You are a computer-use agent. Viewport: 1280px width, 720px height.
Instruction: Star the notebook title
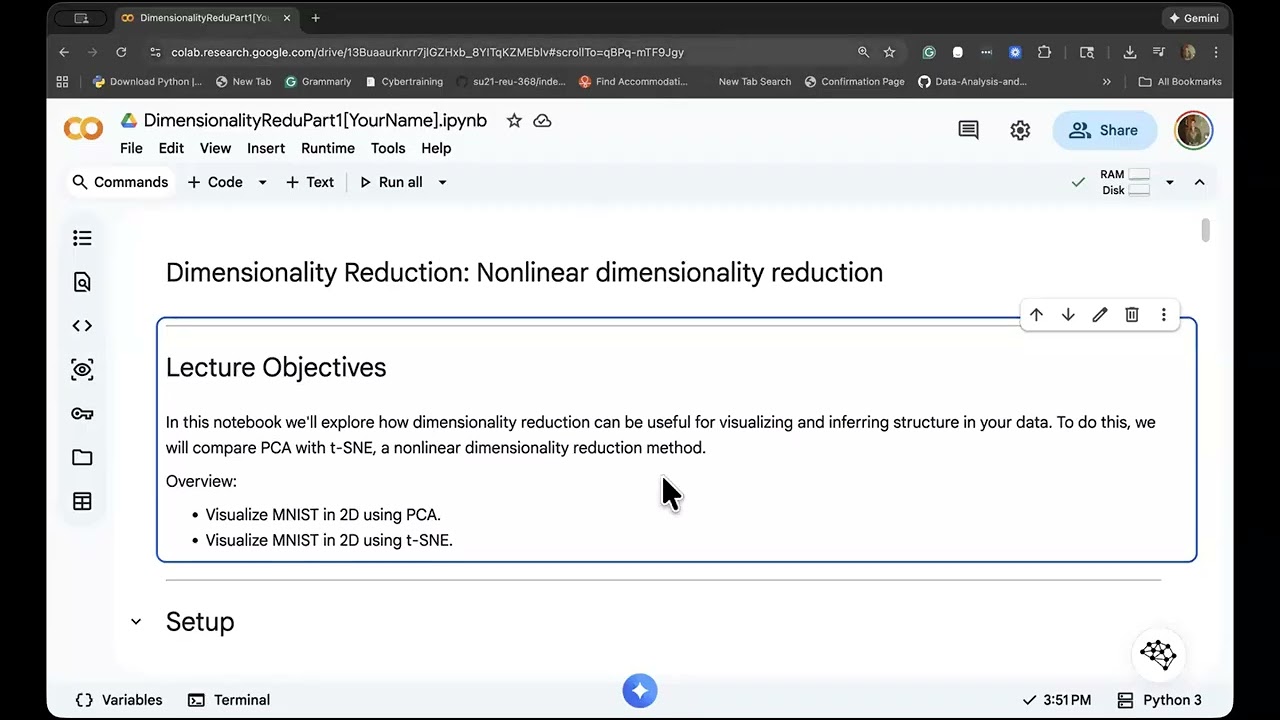coord(514,121)
